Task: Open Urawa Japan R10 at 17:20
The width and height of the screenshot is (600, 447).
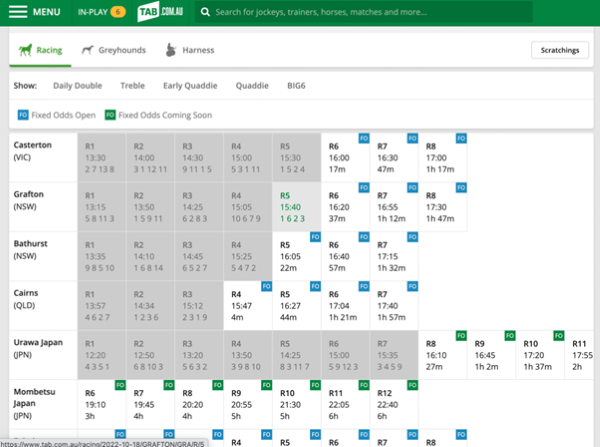Action: tap(540, 355)
